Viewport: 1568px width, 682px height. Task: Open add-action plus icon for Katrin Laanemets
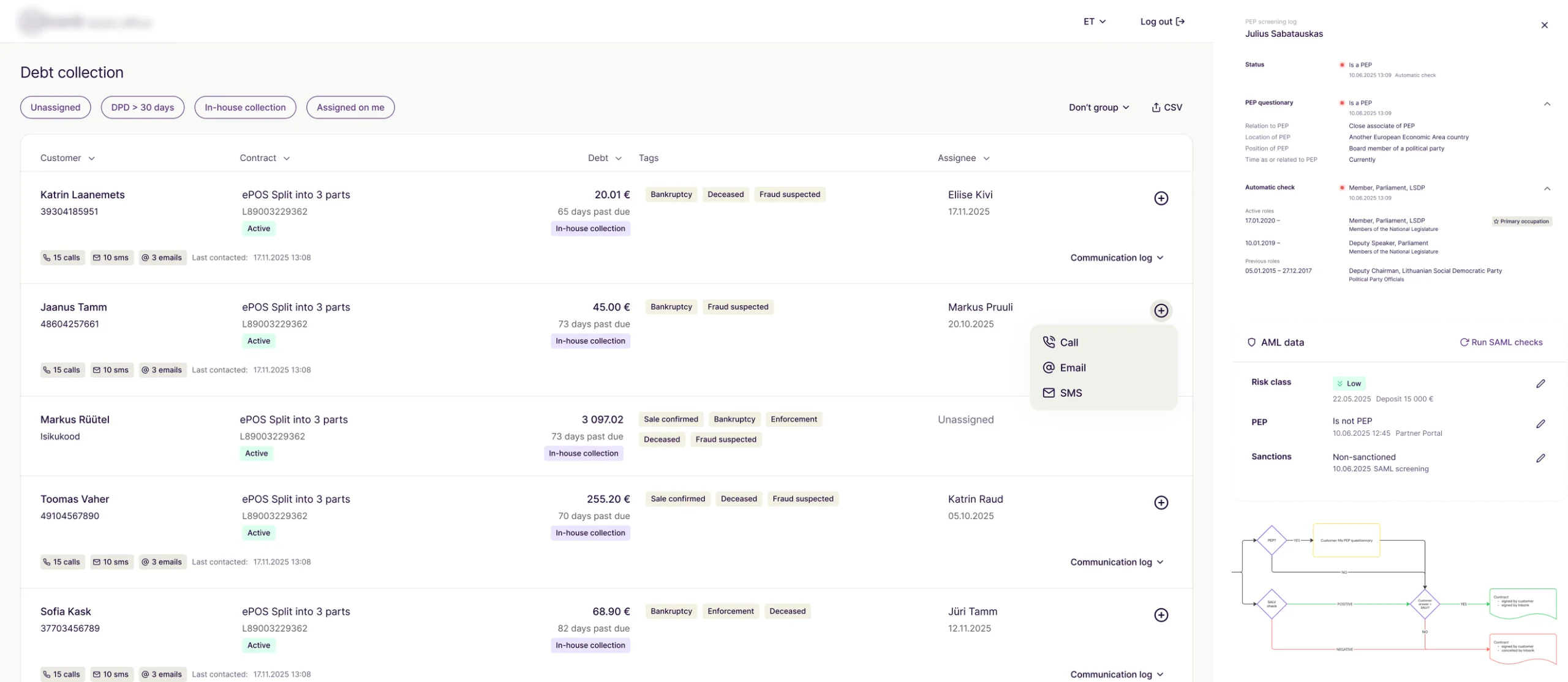click(x=1161, y=198)
